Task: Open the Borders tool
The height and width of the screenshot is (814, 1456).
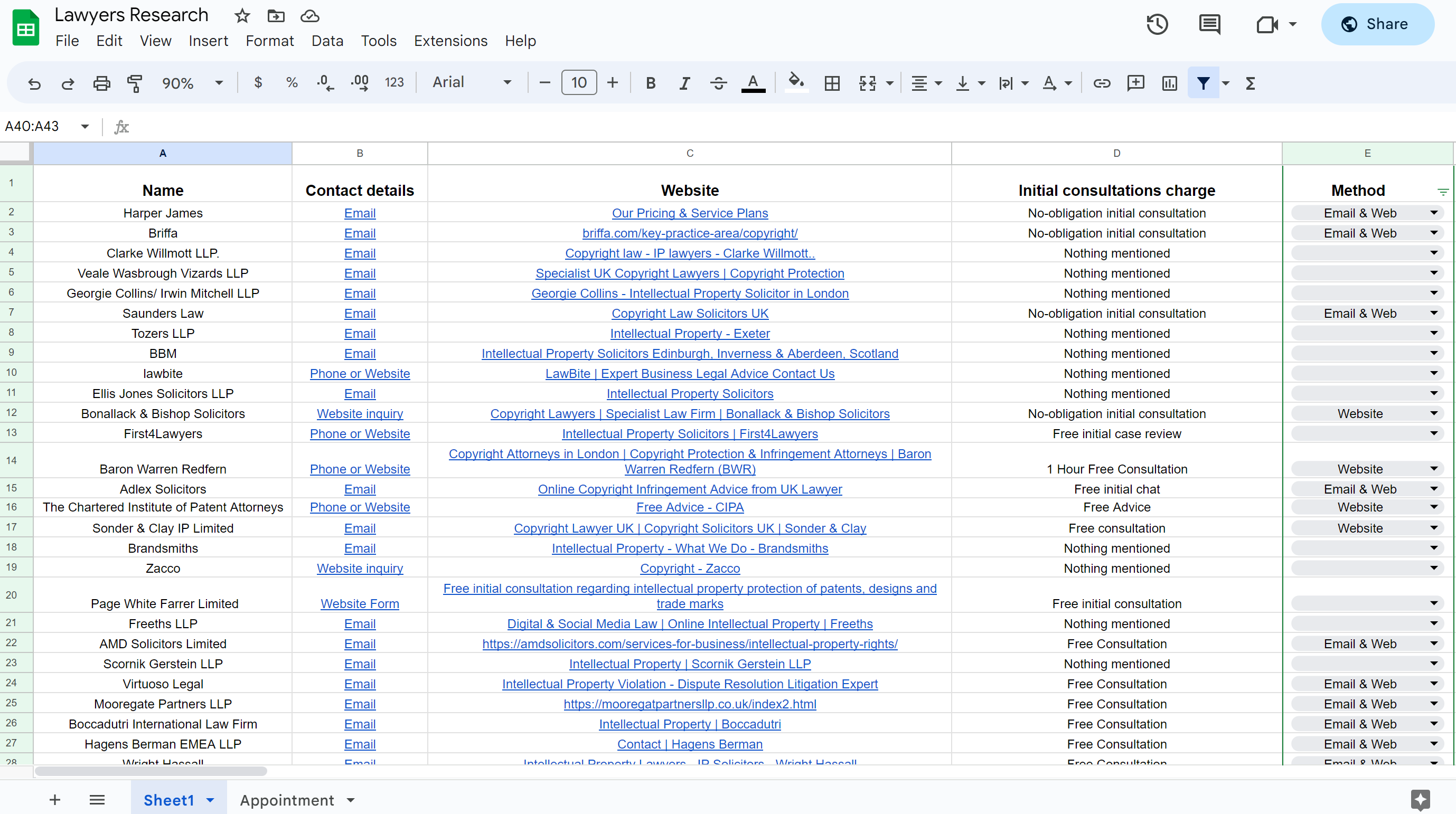Action: point(831,83)
